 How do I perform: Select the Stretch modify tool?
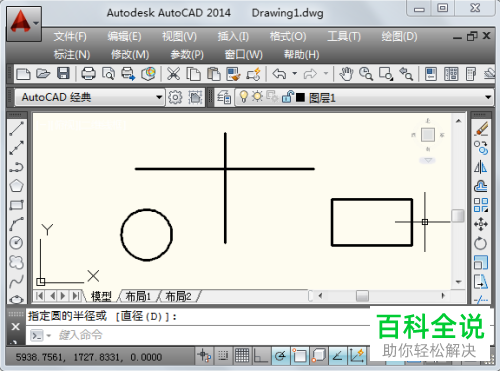coord(481,281)
